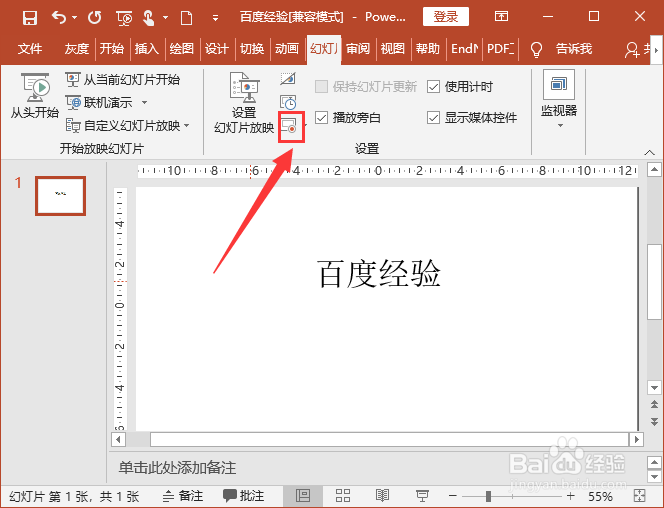This screenshot has height=508, width=664.
Task: Switch to the 动画 tab
Action: coord(287,49)
